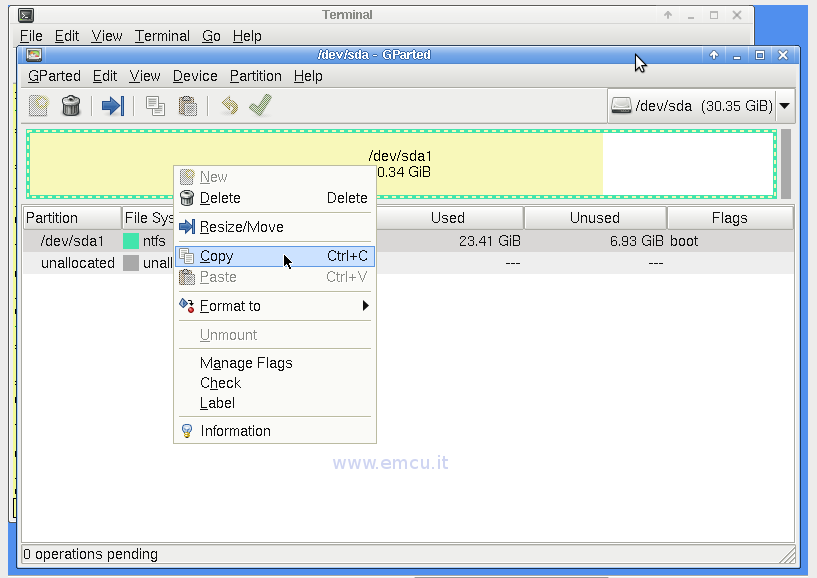Image resolution: width=817 pixels, height=578 pixels.
Task: Click the roll-up arrow in GParted title bar
Action: pos(714,55)
